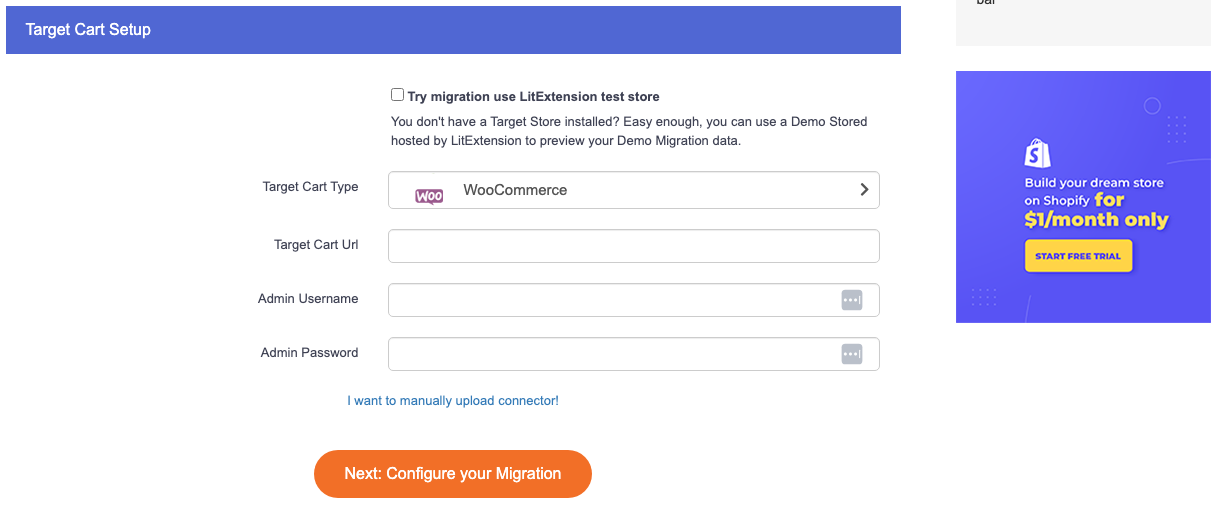Click the '$1/month only' Shopify banner text
The image size is (1225, 511).
click(1096, 220)
